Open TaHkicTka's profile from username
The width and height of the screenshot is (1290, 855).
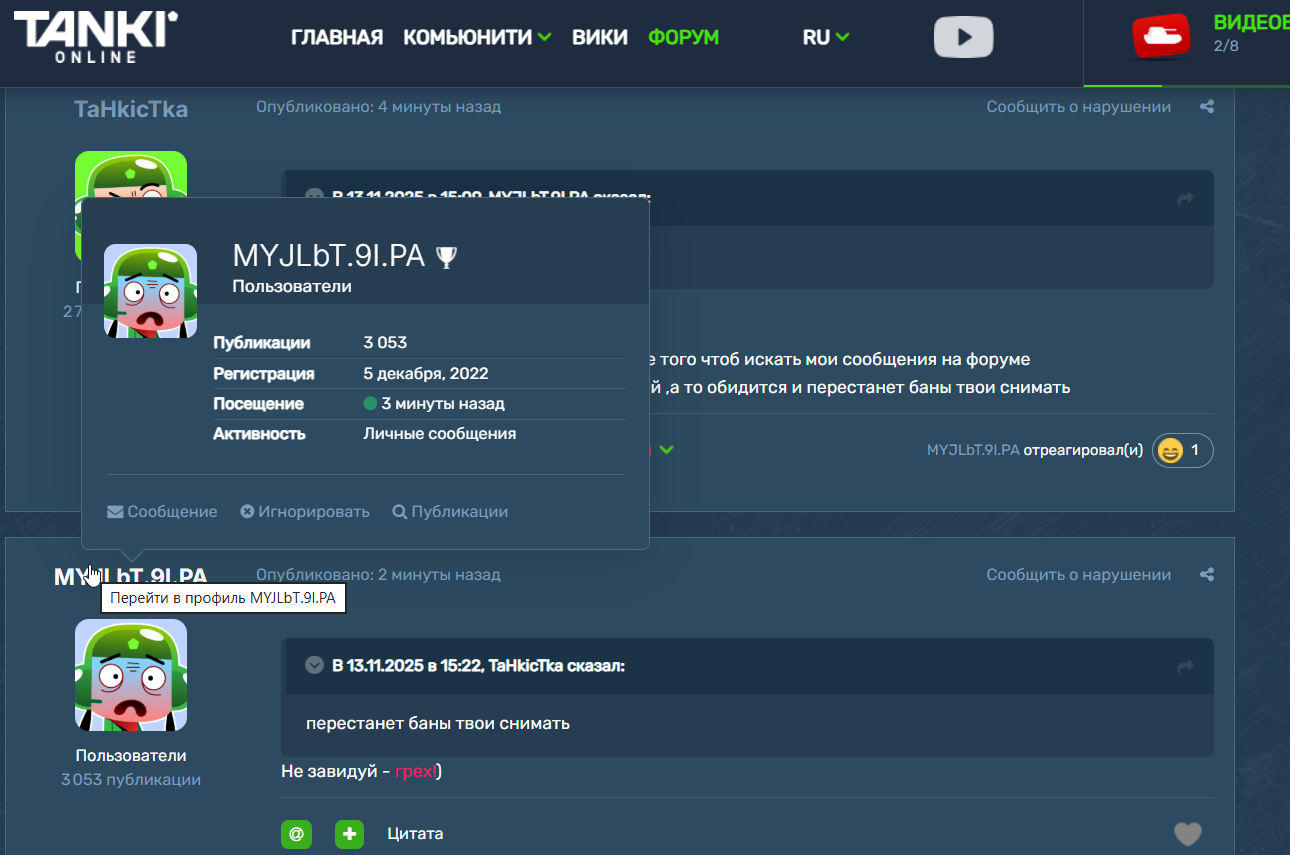(x=131, y=109)
